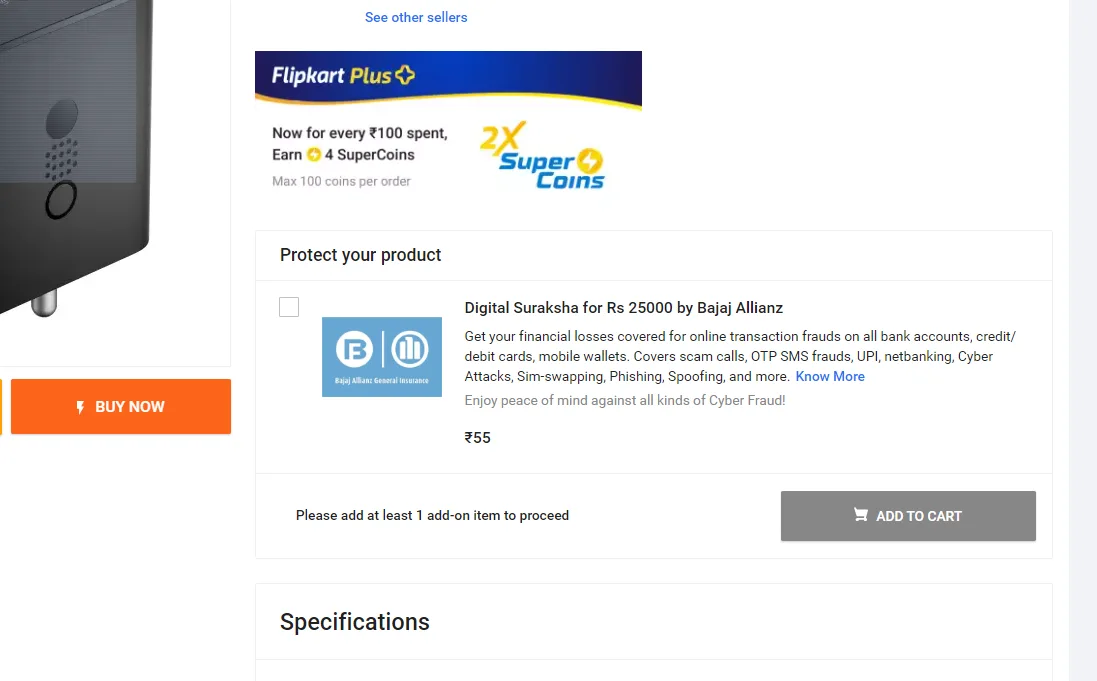1097x681 pixels.
Task: Open the Bajaj Allianz General Insurance logo
Action: point(381,356)
